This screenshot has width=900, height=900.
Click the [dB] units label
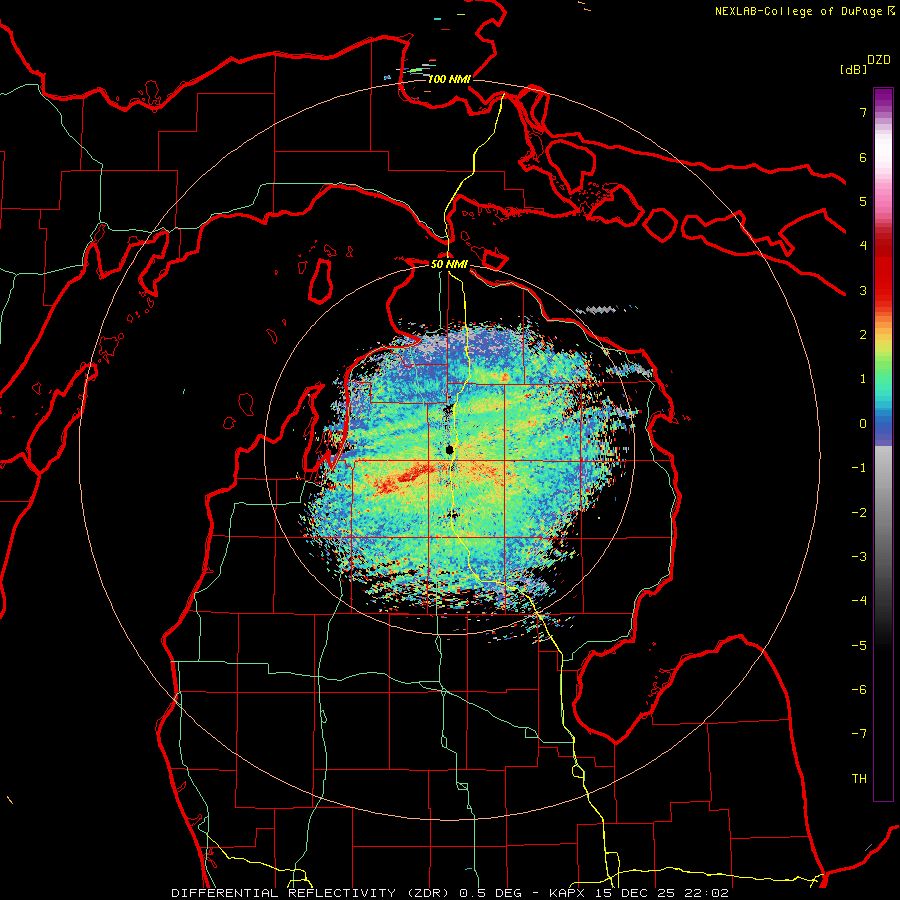point(854,69)
